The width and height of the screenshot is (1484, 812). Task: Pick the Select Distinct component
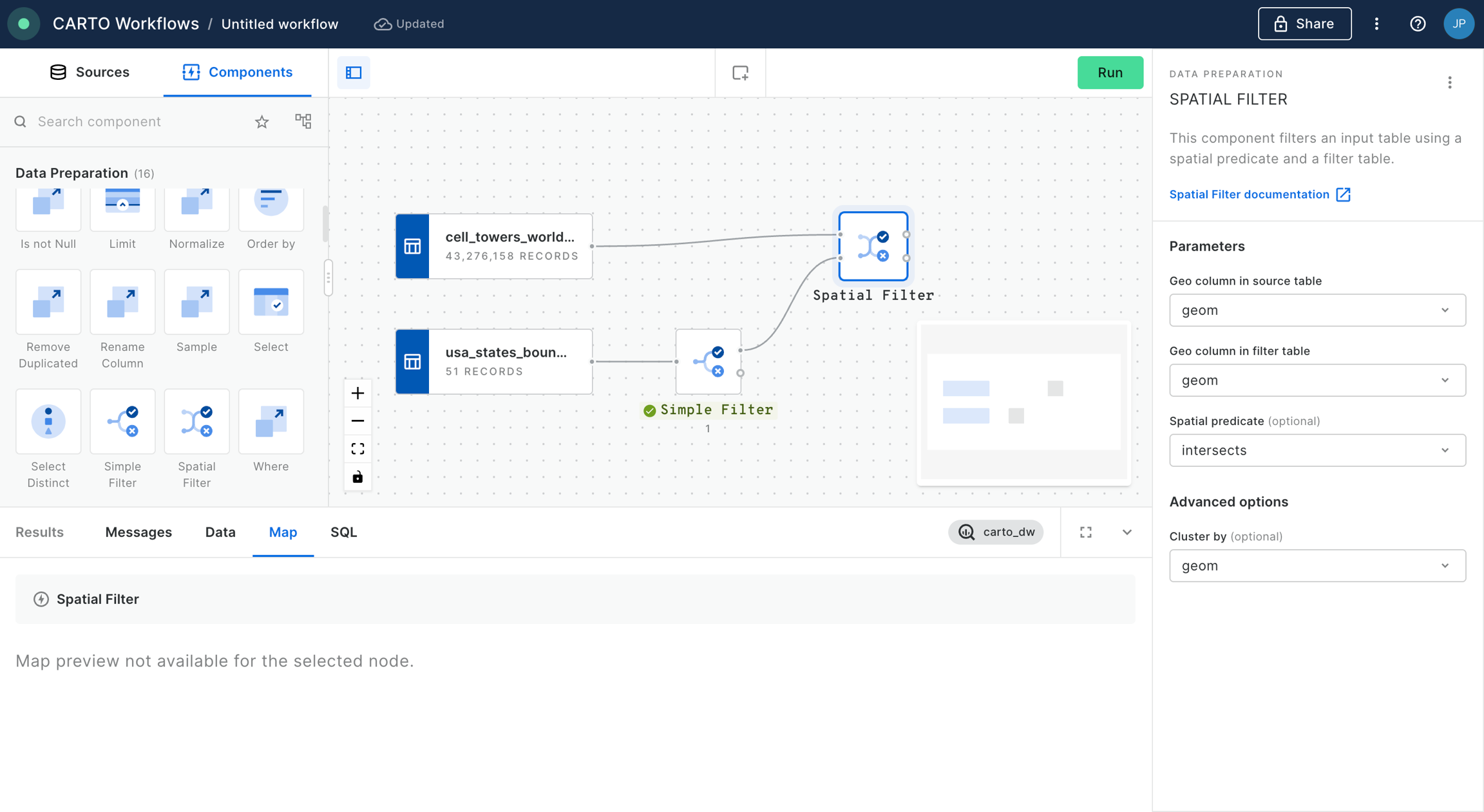pyautogui.click(x=48, y=422)
